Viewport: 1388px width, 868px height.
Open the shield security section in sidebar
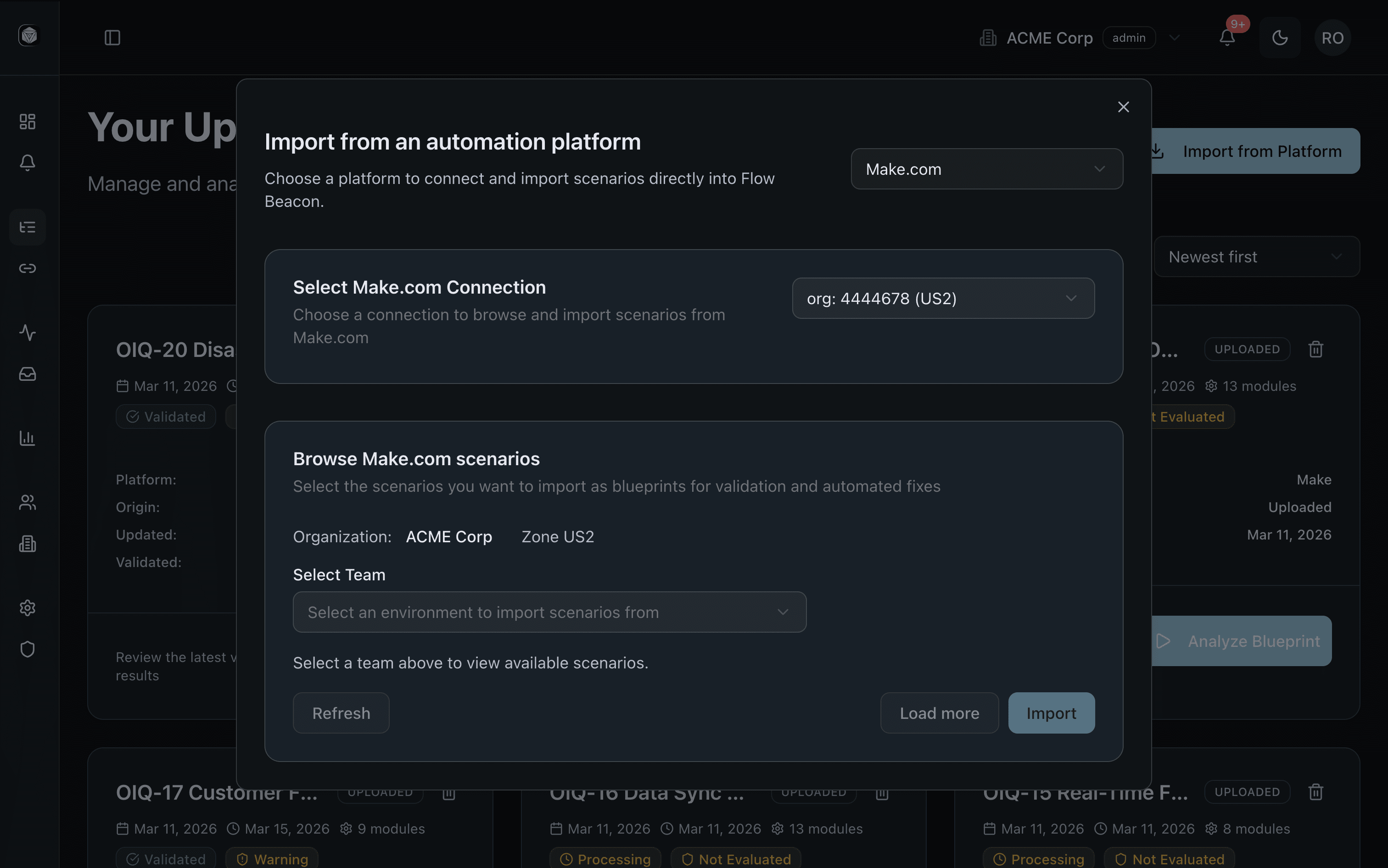pyautogui.click(x=27, y=649)
